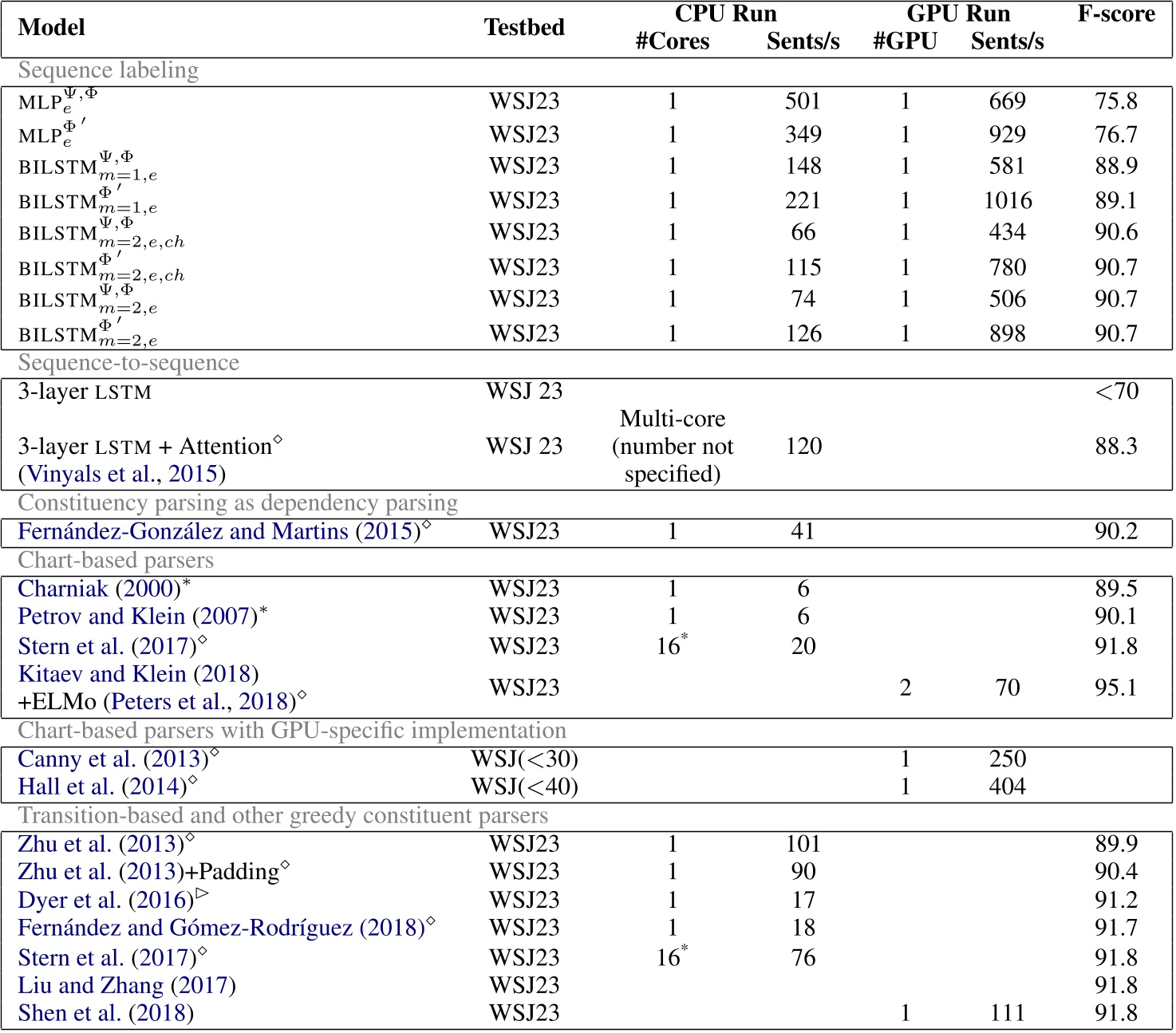
Task: Click the Sequence labeling section heading
Action: tap(109, 71)
